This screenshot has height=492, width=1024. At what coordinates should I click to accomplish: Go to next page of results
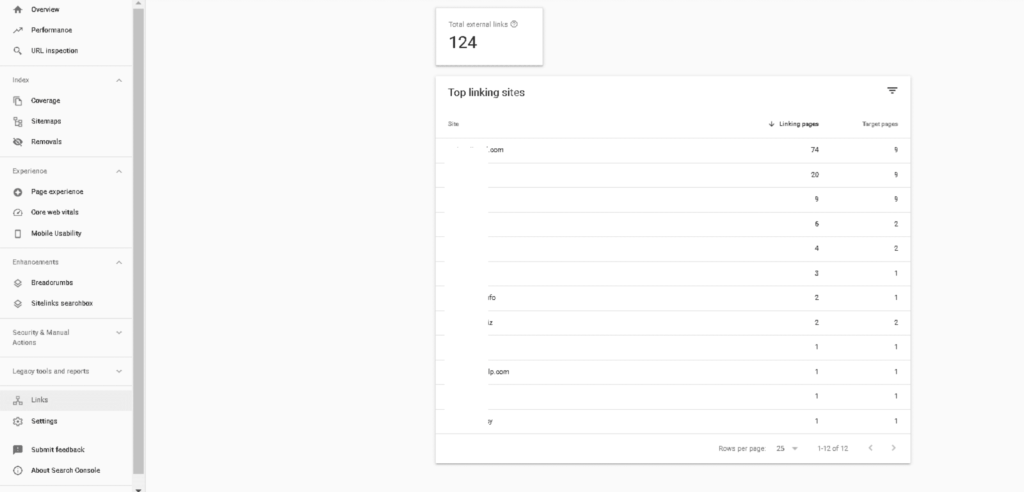click(893, 448)
